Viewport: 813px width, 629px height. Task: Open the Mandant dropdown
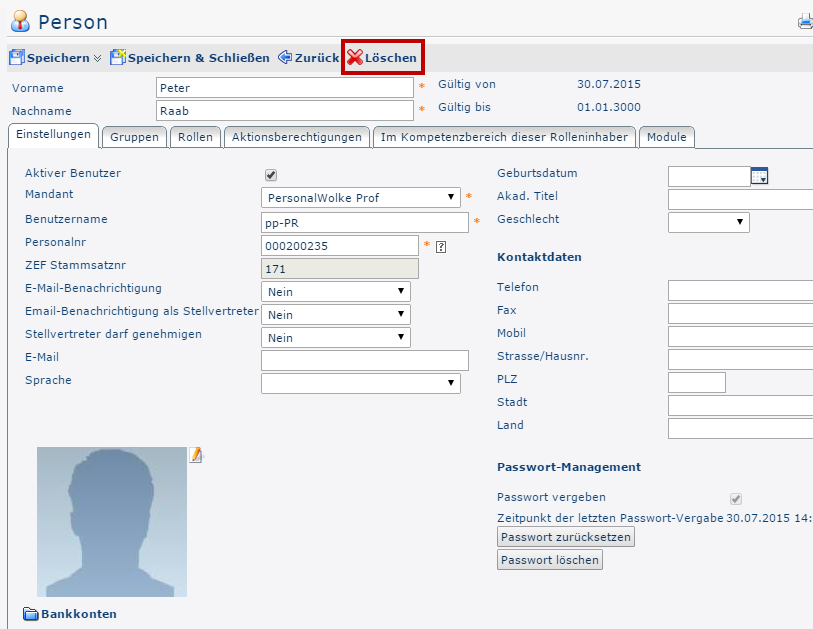point(361,198)
